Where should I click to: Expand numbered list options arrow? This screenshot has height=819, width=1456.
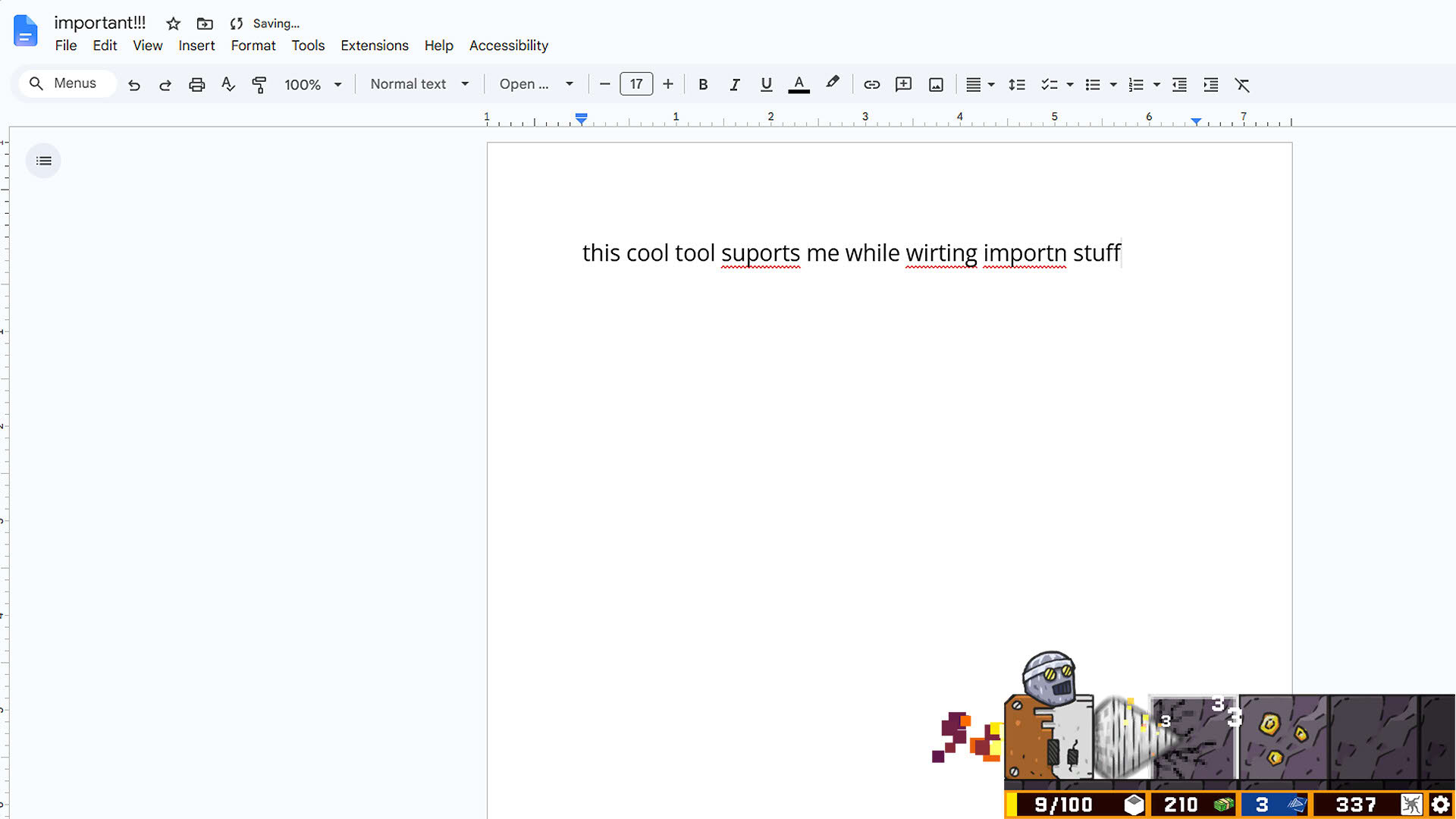(1156, 85)
